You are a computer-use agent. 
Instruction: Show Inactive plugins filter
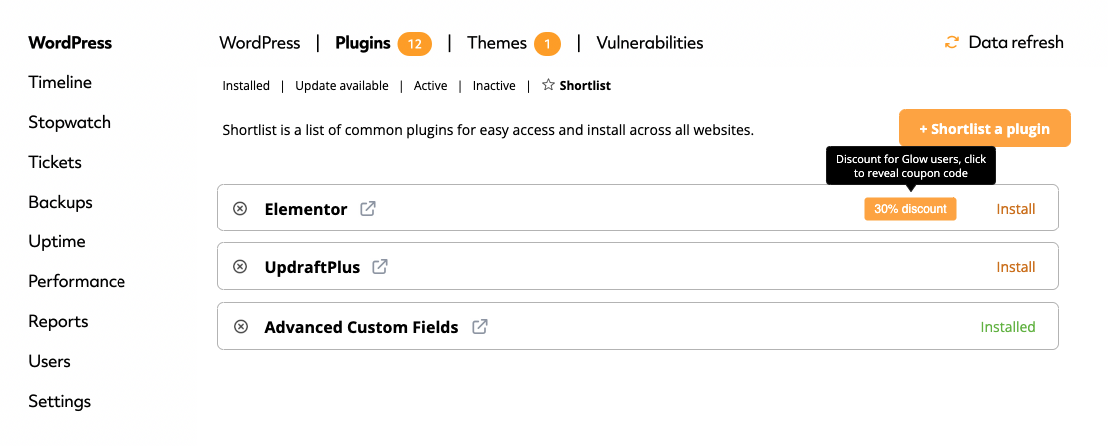[x=494, y=86]
